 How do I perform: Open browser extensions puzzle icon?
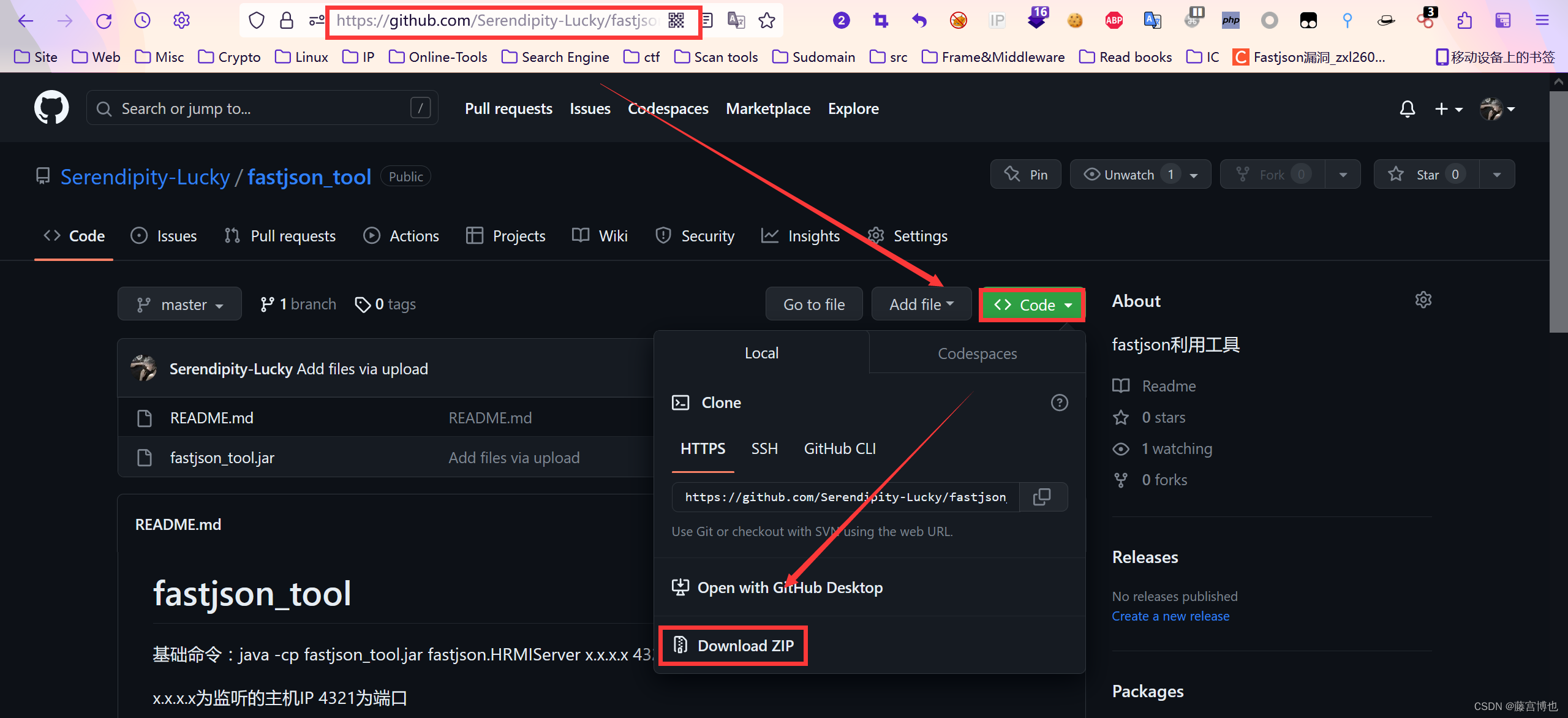tap(1464, 21)
